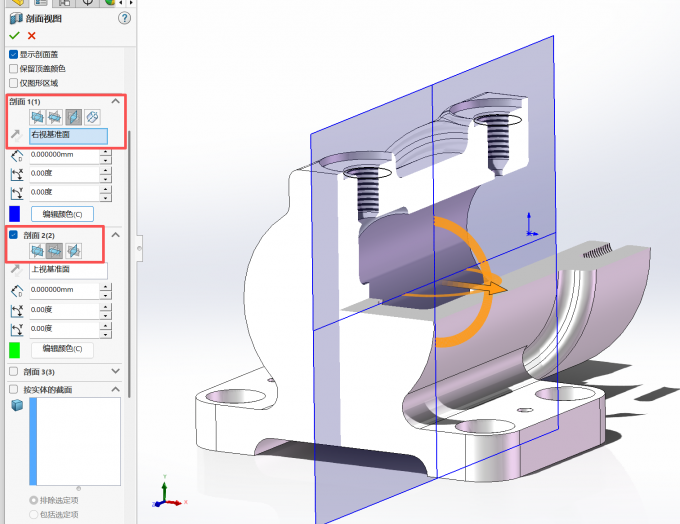
Task: Select 排除选定项 radio button
Action: pyautogui.click(x=33, y=500)
